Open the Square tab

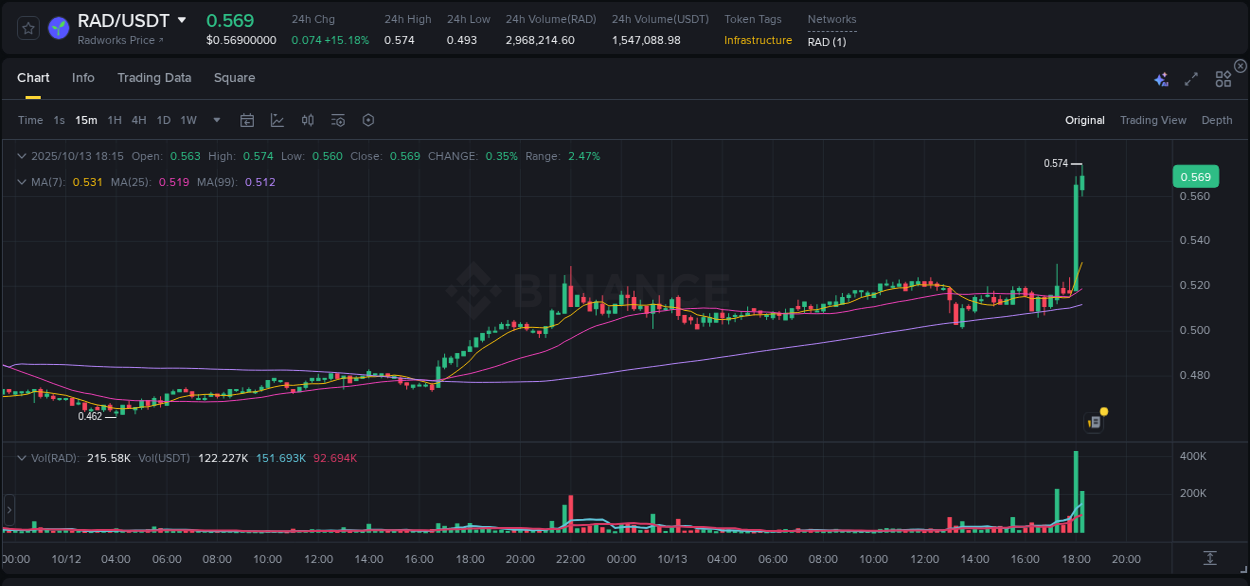[x=234, y=77]
